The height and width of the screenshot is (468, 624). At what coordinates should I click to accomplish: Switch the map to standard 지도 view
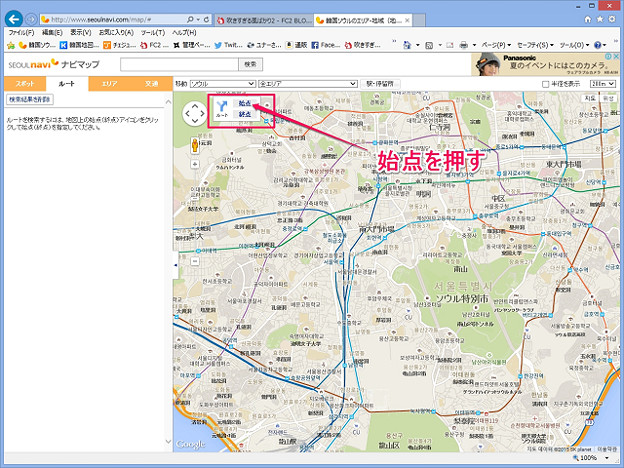[x=590, y=98]
